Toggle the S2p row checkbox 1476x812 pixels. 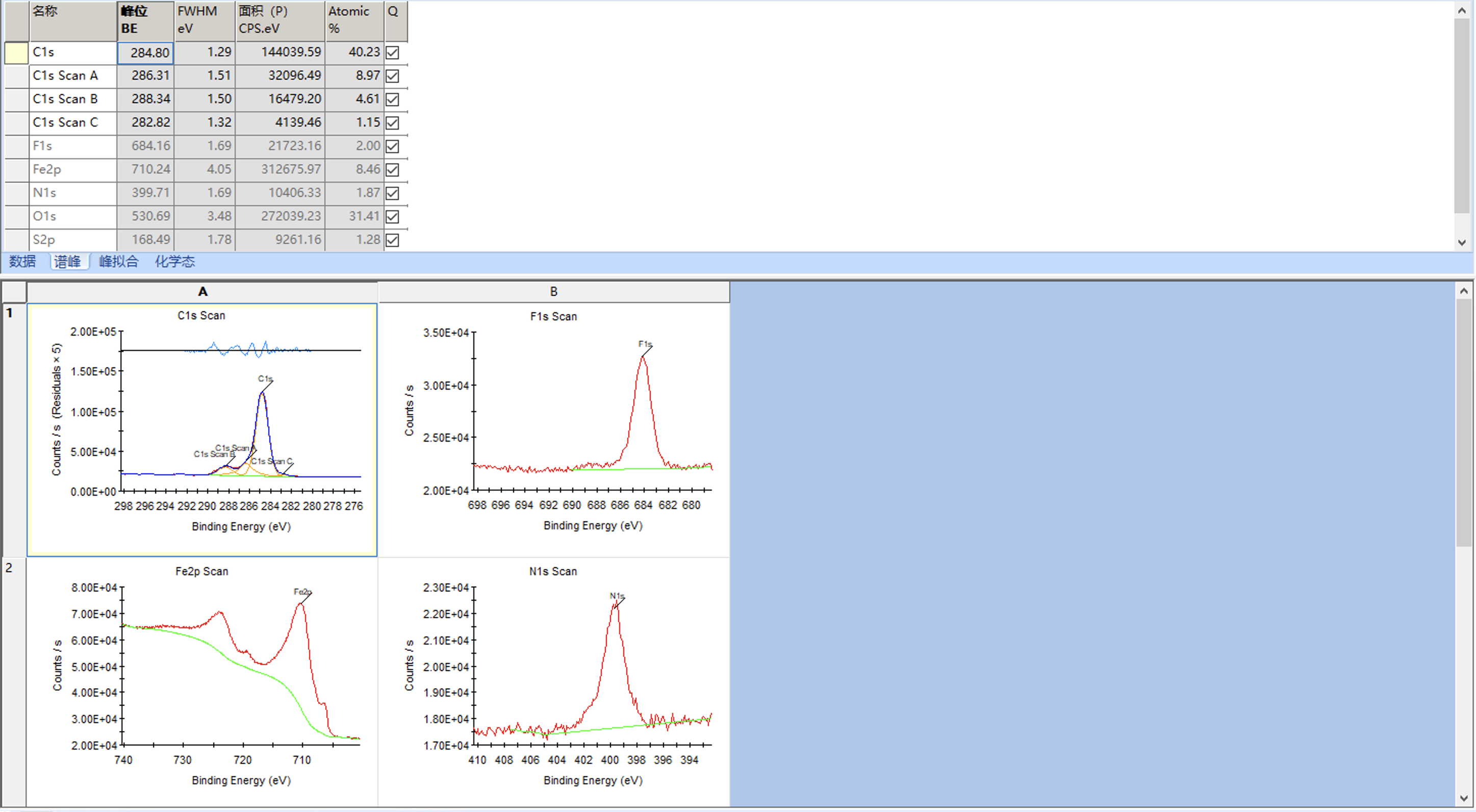coord(393,240)
